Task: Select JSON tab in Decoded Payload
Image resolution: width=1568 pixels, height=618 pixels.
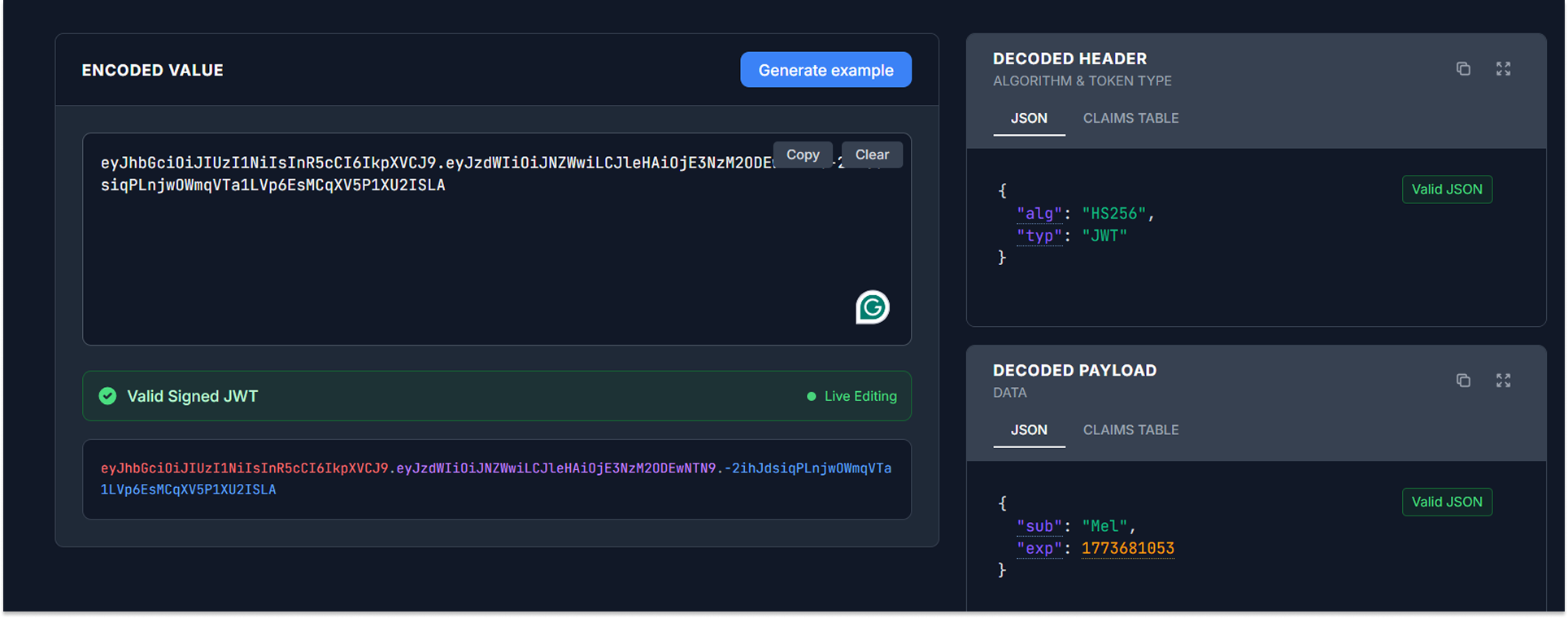Action: click(x=1029, y=430)
